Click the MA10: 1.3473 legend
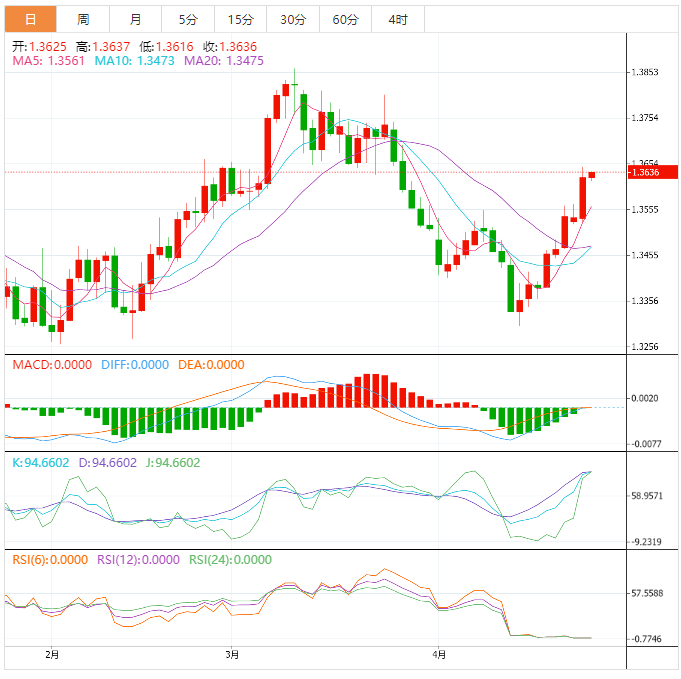The image size is (681, 679). tap(135, 60)
